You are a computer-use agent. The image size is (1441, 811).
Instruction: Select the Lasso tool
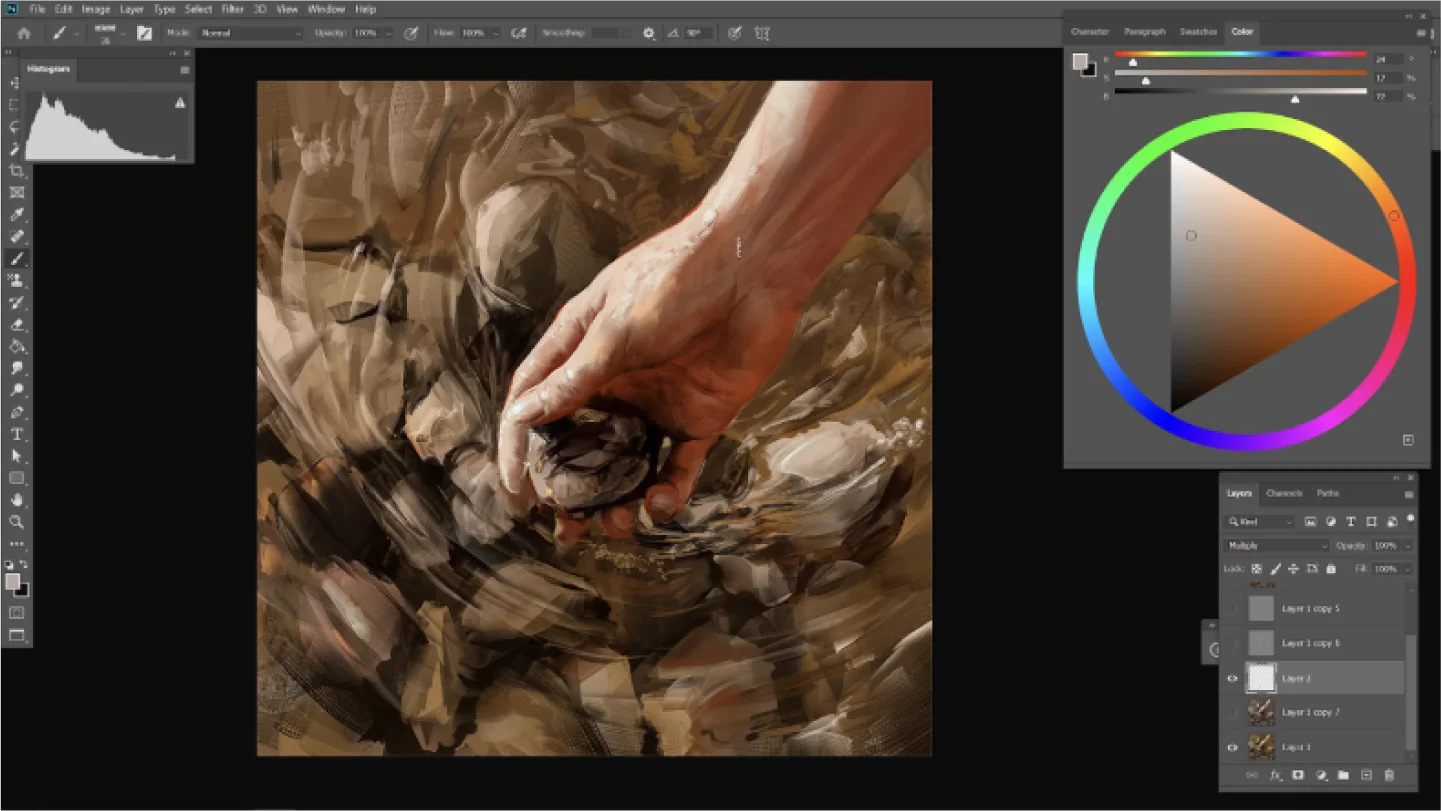[x=16, y=127]
